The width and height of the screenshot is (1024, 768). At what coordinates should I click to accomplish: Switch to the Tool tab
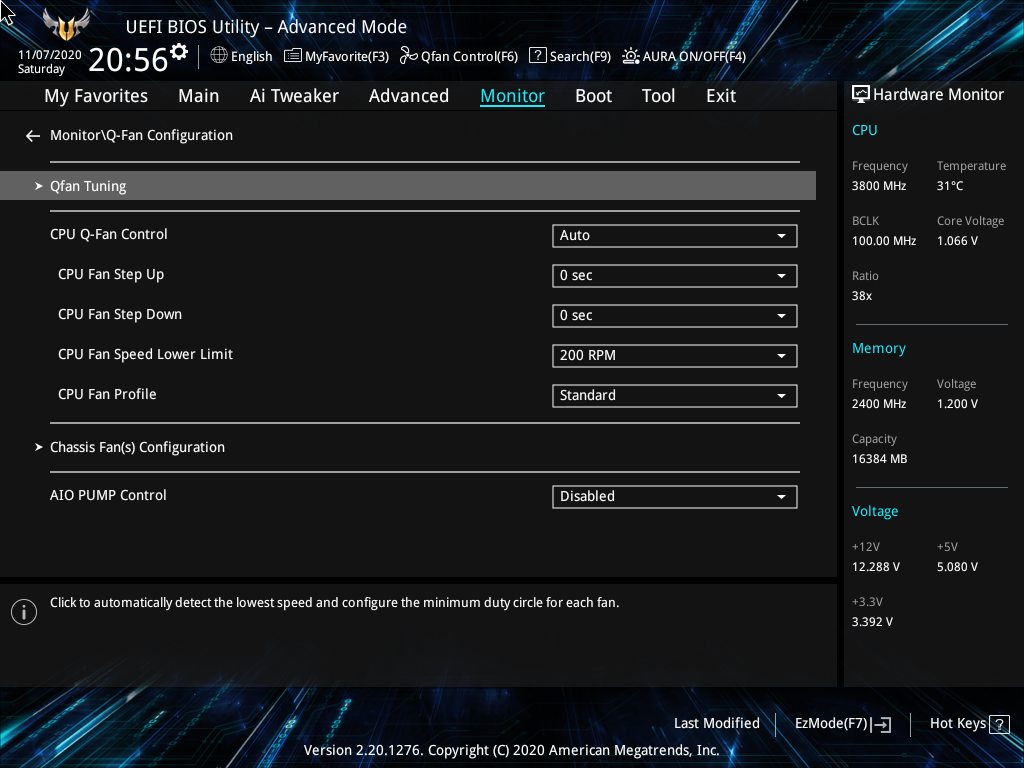click(x=658, y=96)
